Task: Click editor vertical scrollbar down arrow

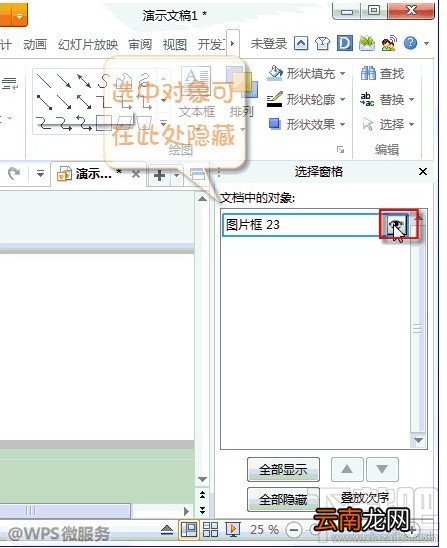Action: (202, 479)
